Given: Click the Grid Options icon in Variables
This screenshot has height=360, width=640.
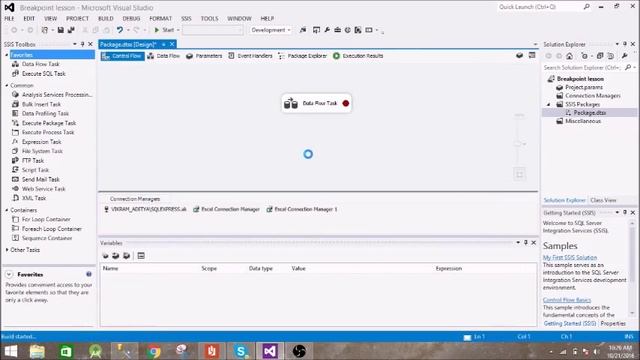Looking at the screenshot, I should 141,256.
